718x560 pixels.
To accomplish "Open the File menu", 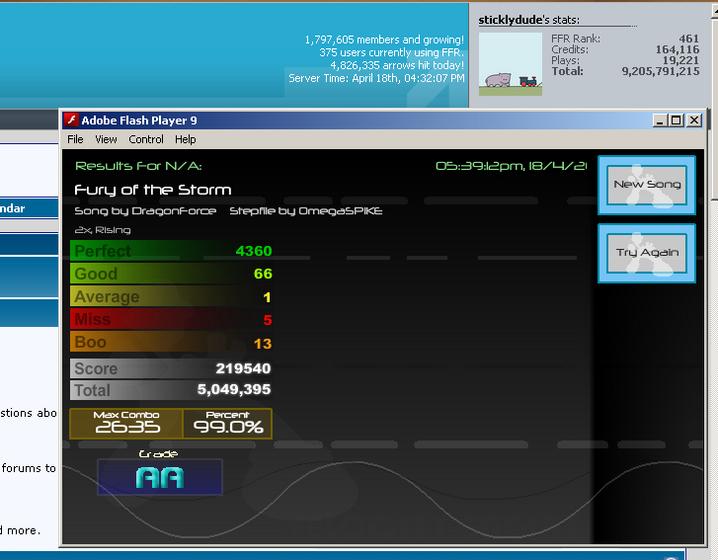I will (75, 139).
